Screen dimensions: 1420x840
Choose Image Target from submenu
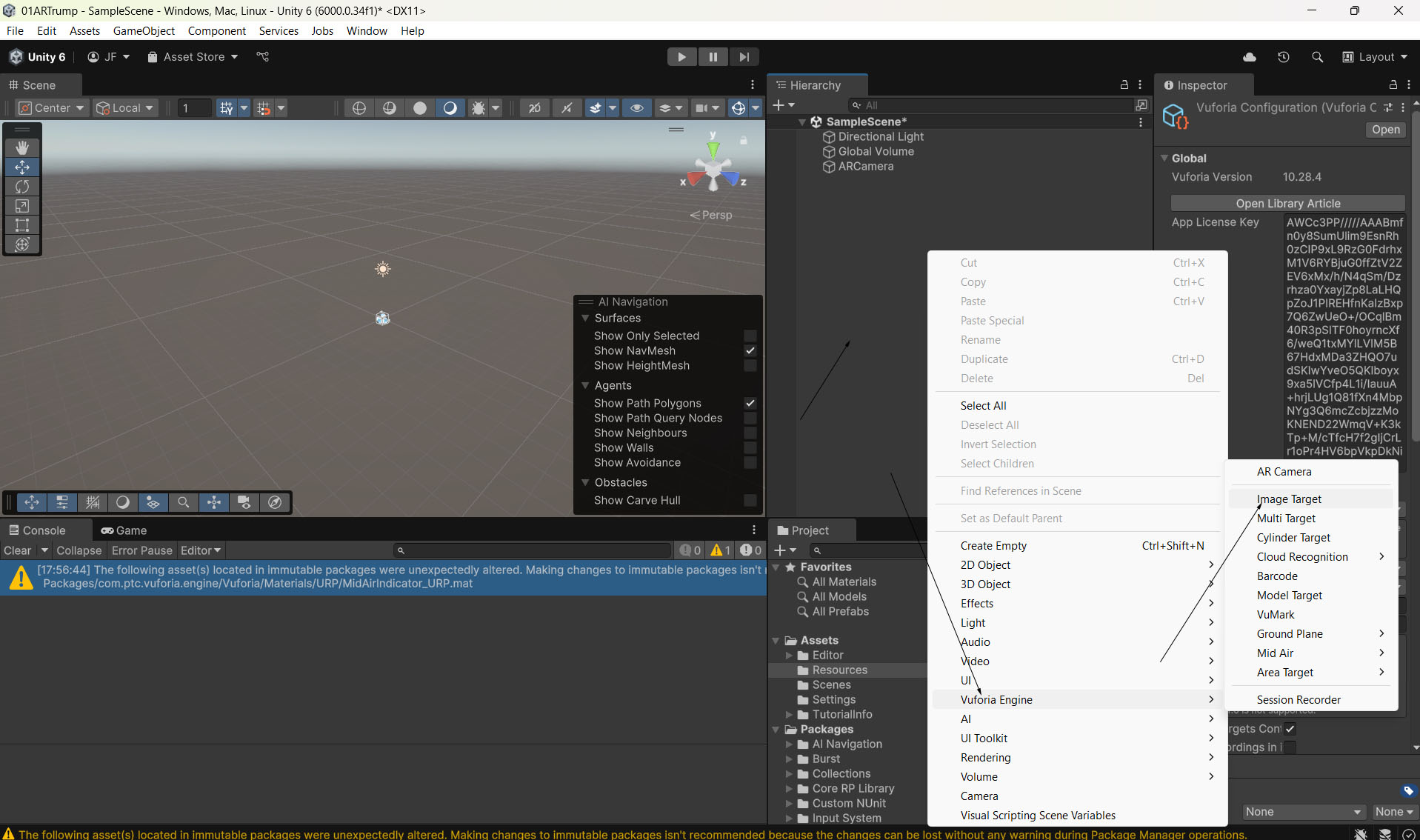coord(1289,499)
